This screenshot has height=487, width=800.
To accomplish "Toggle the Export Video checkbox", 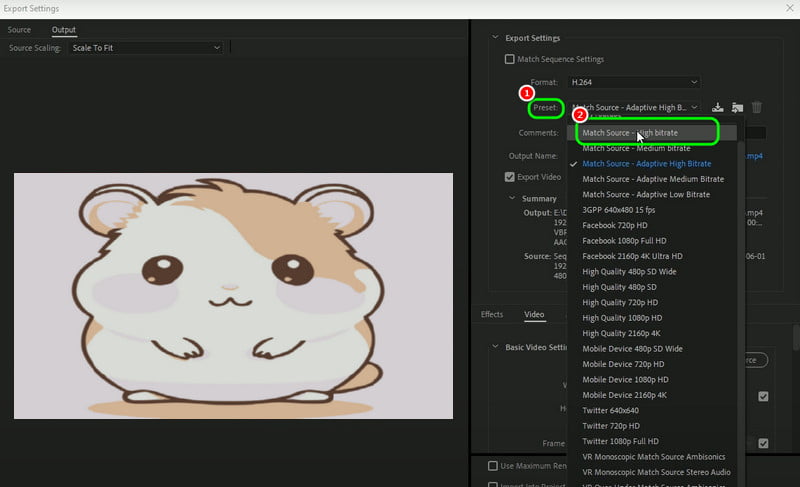I will 509,177.
